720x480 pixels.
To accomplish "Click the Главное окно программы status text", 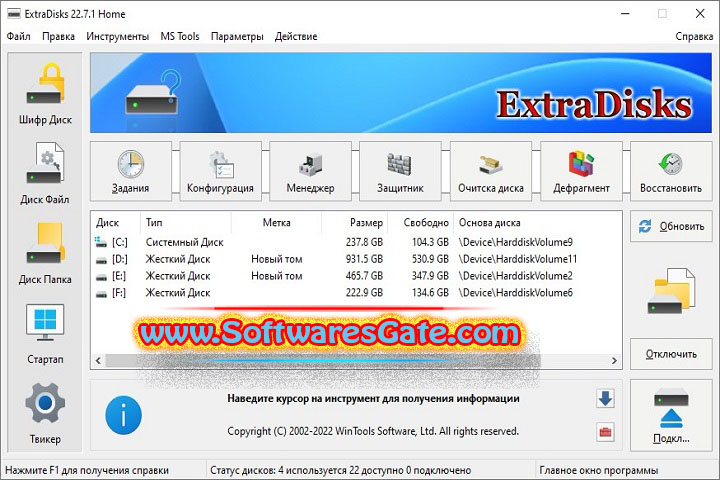I will (599, 470).
